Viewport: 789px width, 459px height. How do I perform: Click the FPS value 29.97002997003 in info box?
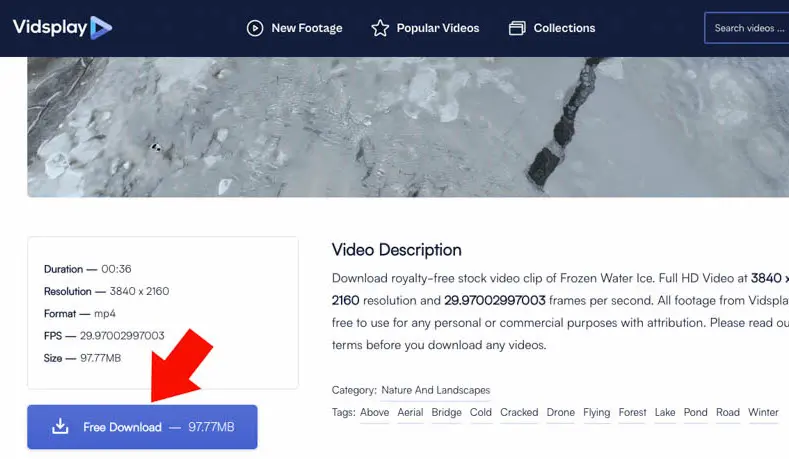[x=122, y=336]
